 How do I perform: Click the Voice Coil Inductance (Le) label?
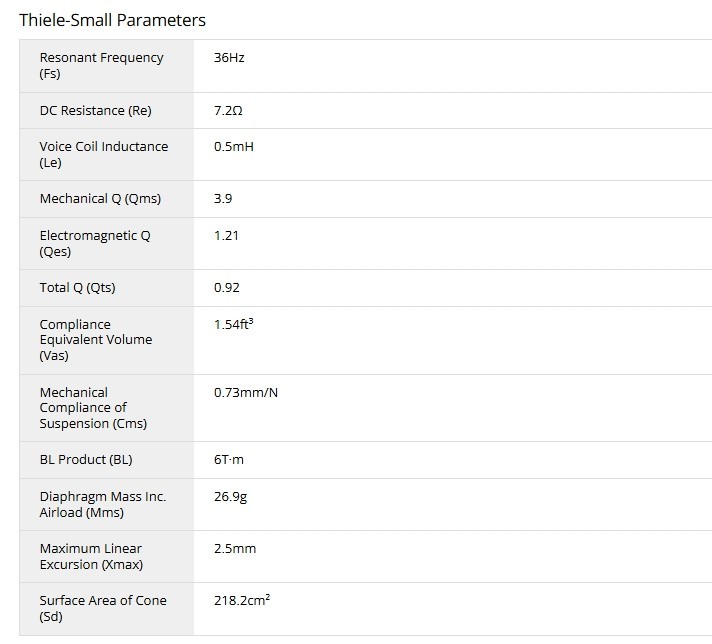click(103, 154)
